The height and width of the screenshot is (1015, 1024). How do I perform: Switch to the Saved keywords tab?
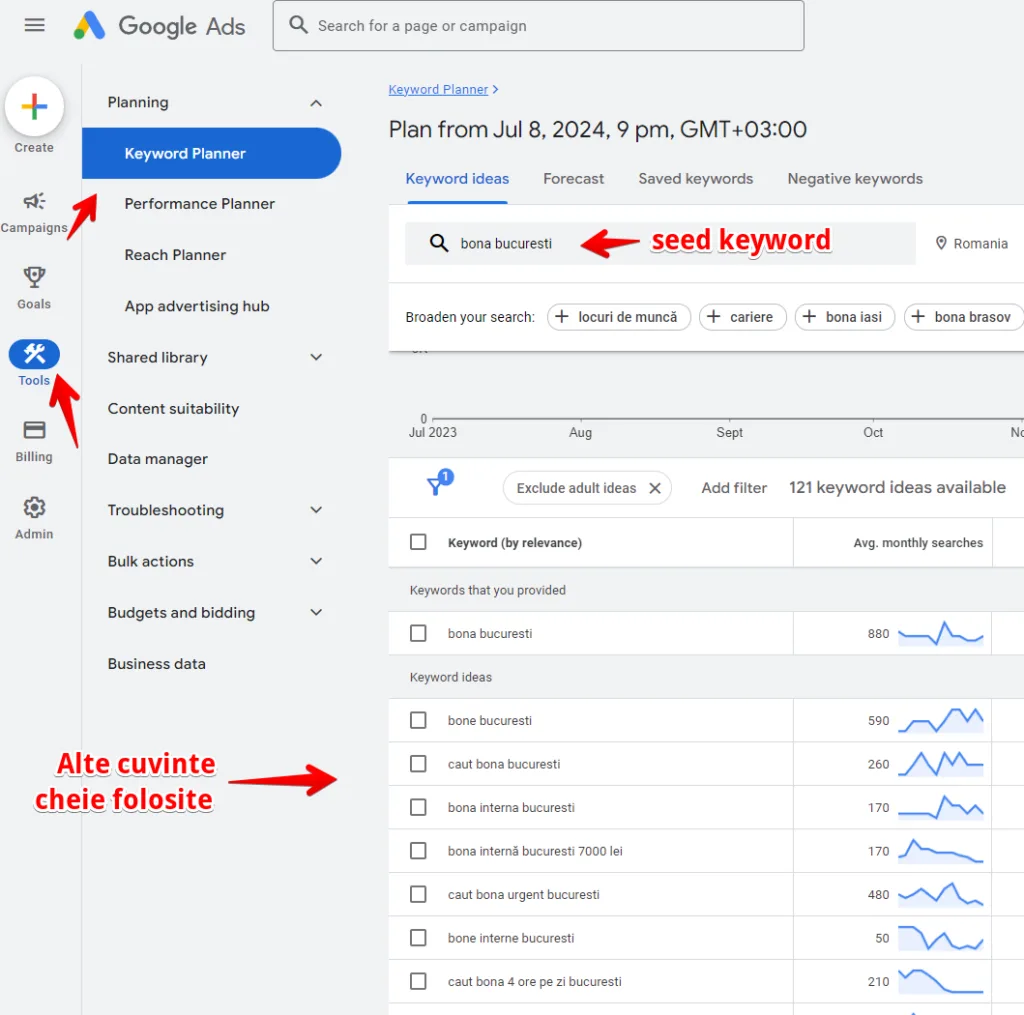pos(696,179)
